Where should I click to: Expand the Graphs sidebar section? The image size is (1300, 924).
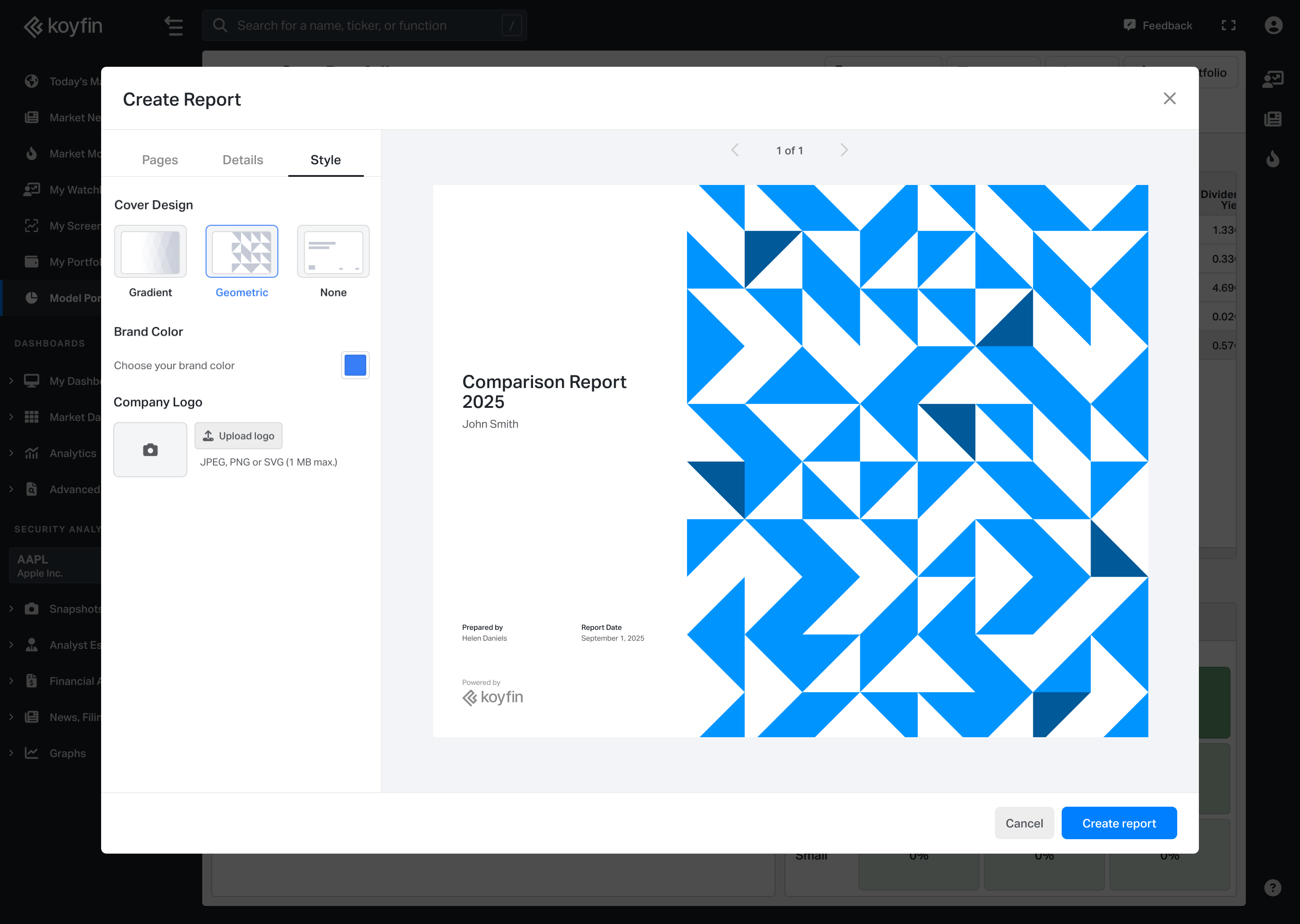tap(11, 753)
